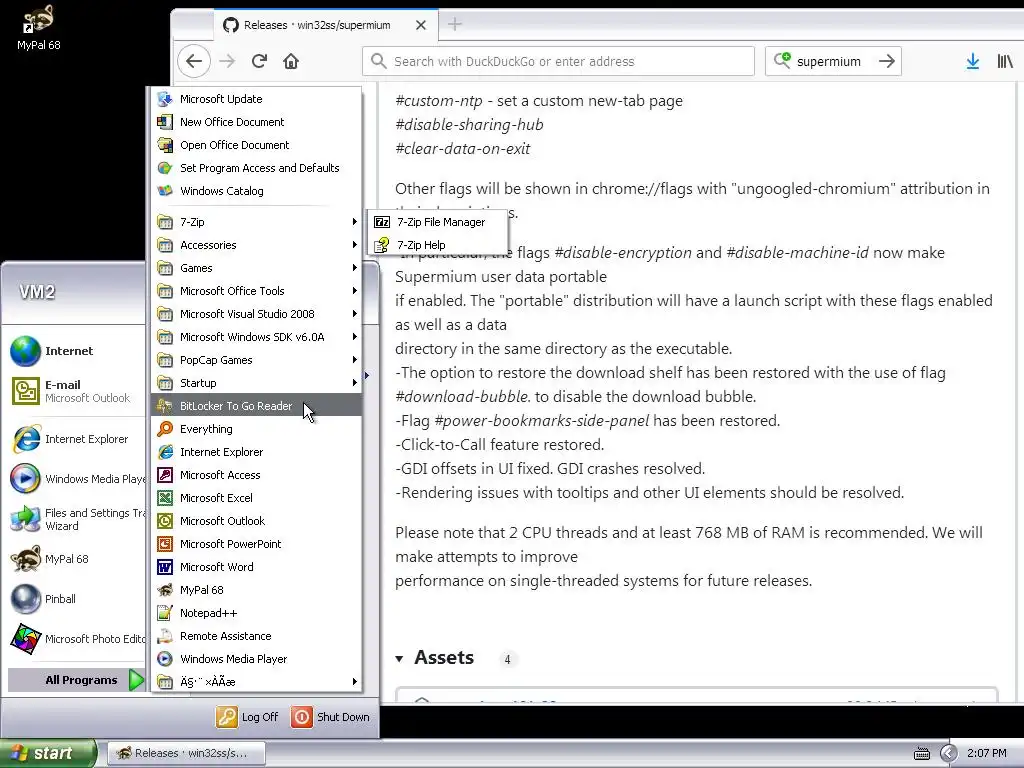This screenshot has width=1024, height=768.
Task: Show hidden tray icons chevron
Action: pos(948,754)
